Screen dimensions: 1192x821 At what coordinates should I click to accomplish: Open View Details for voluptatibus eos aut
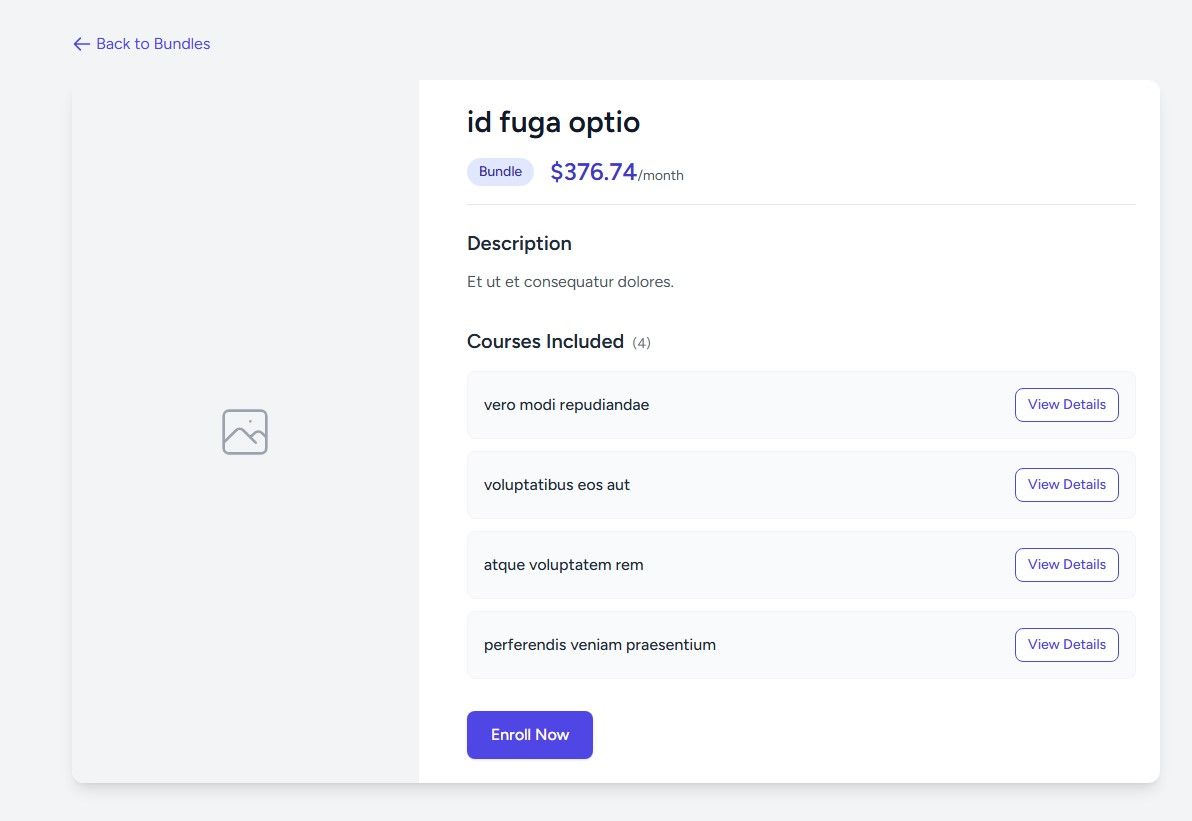(1066, 485)
